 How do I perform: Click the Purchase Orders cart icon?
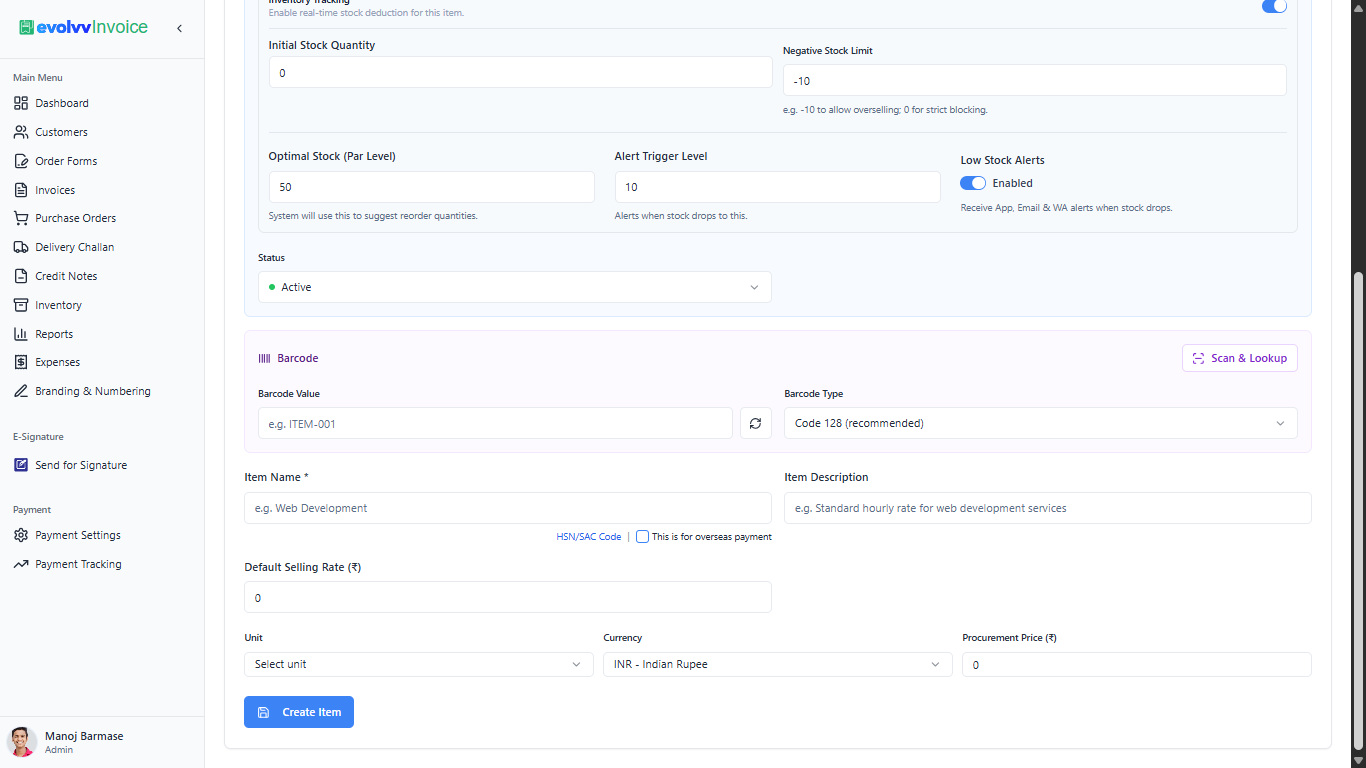pos(21,218)
